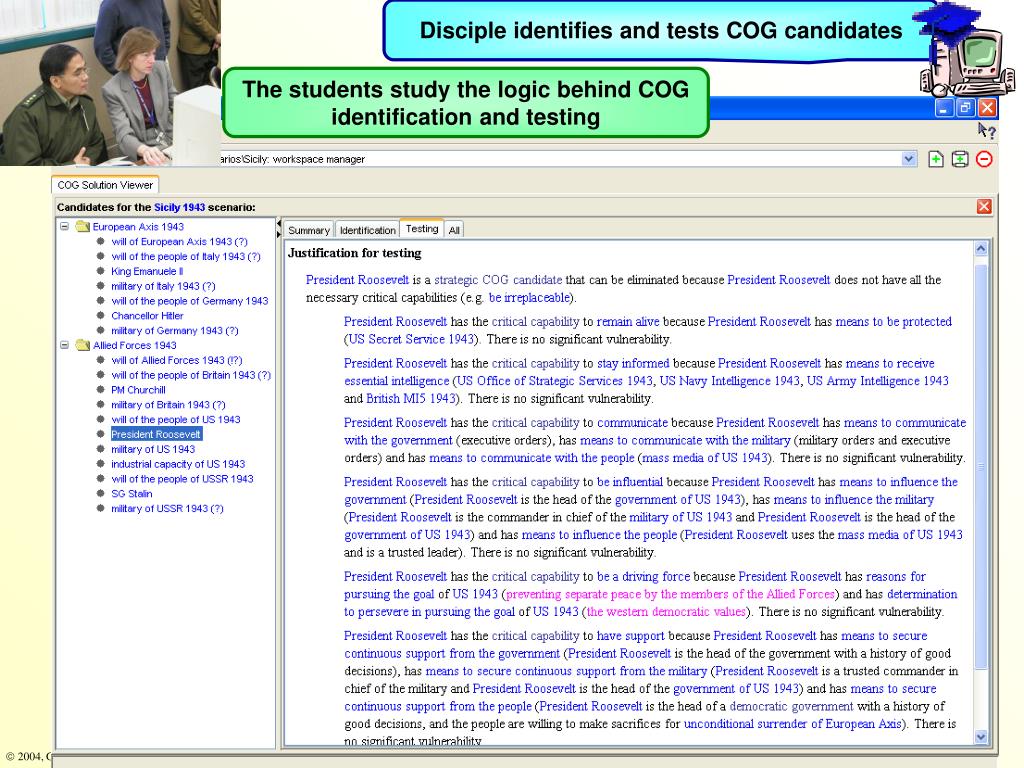The height and width of the screenshot is (768, 1024).
Task: Click the European Axis 1943 tree label
Action: click(138, 227)
